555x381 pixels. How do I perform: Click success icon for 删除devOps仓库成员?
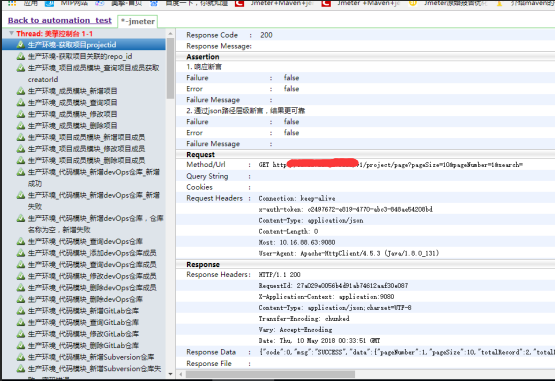tap(21, 288)
